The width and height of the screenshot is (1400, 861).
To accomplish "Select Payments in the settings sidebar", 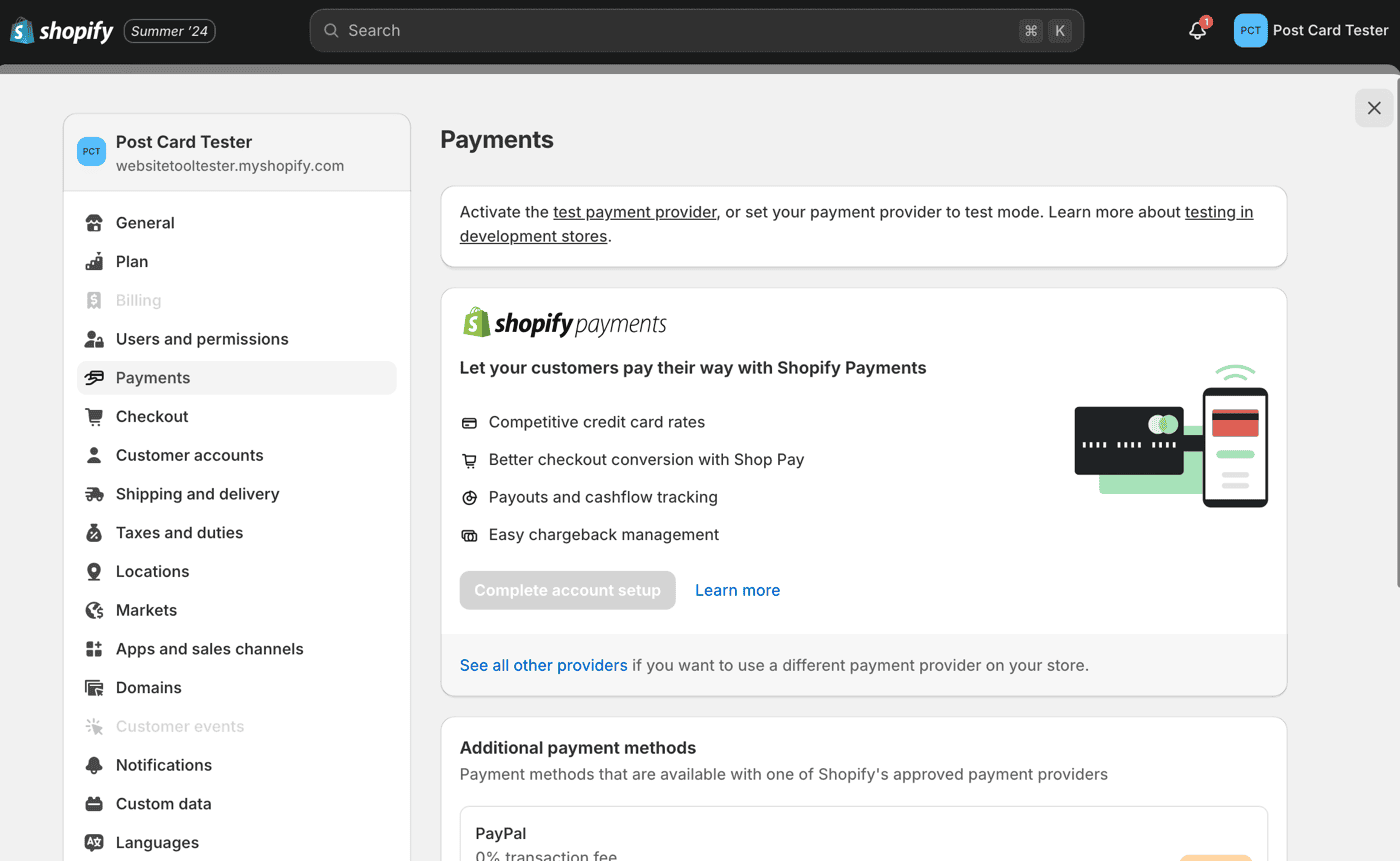I will tap(237, 378).
